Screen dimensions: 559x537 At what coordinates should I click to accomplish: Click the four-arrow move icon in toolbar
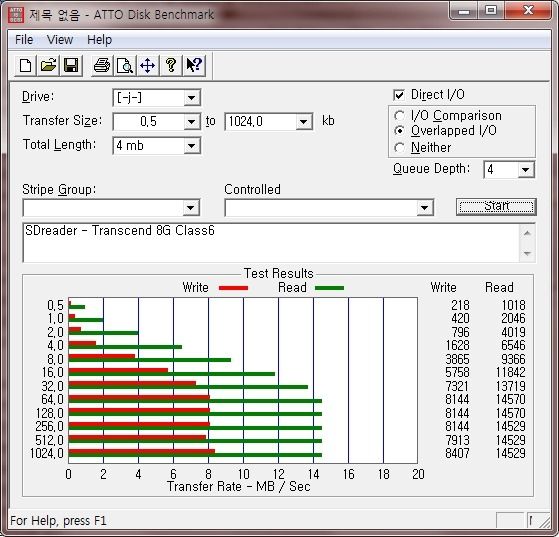tap(148, 66)
